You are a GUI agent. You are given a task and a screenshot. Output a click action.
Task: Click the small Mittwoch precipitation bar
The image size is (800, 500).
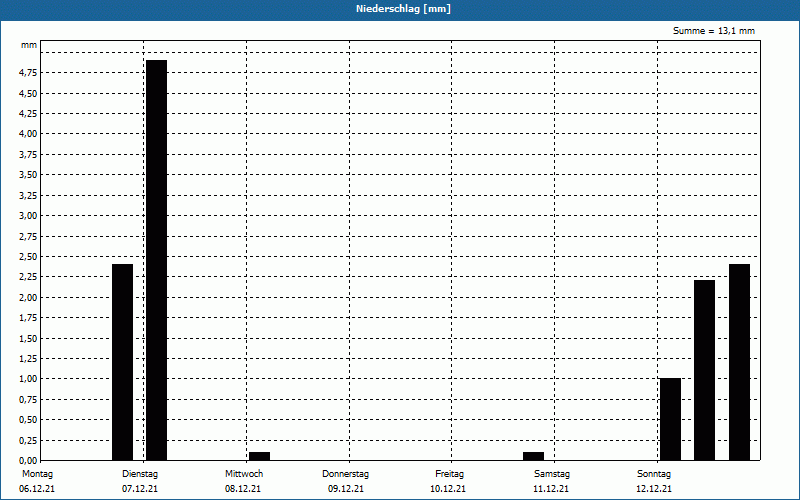[260, 456]
